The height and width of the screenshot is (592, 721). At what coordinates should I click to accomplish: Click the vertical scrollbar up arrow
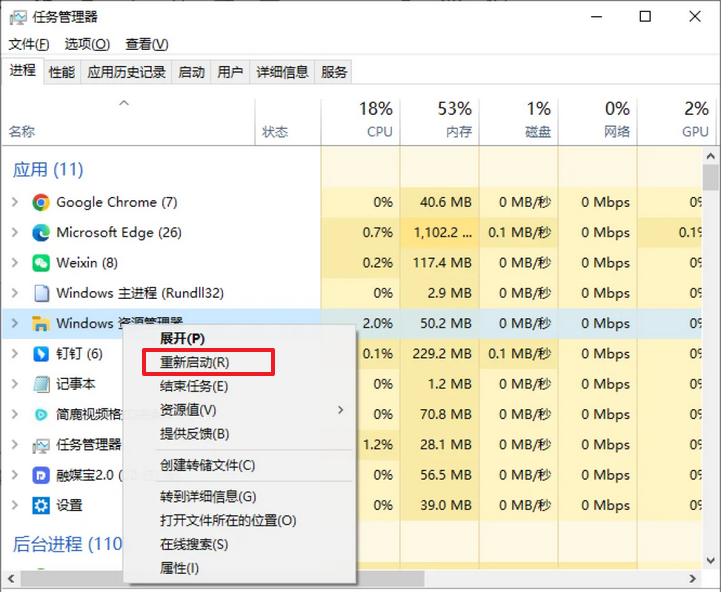tap(711, 156)
